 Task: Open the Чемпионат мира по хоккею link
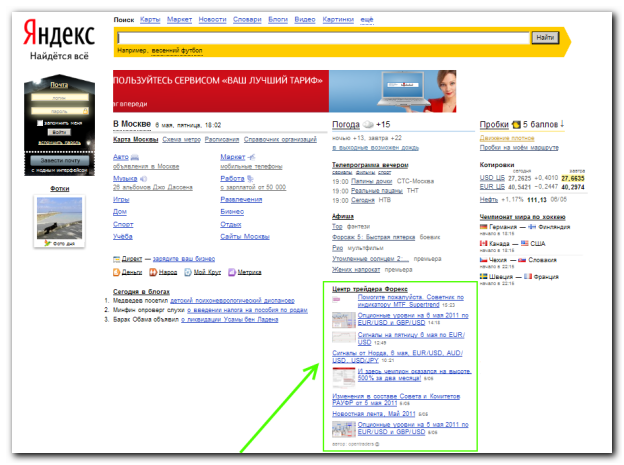pos(522,217)
